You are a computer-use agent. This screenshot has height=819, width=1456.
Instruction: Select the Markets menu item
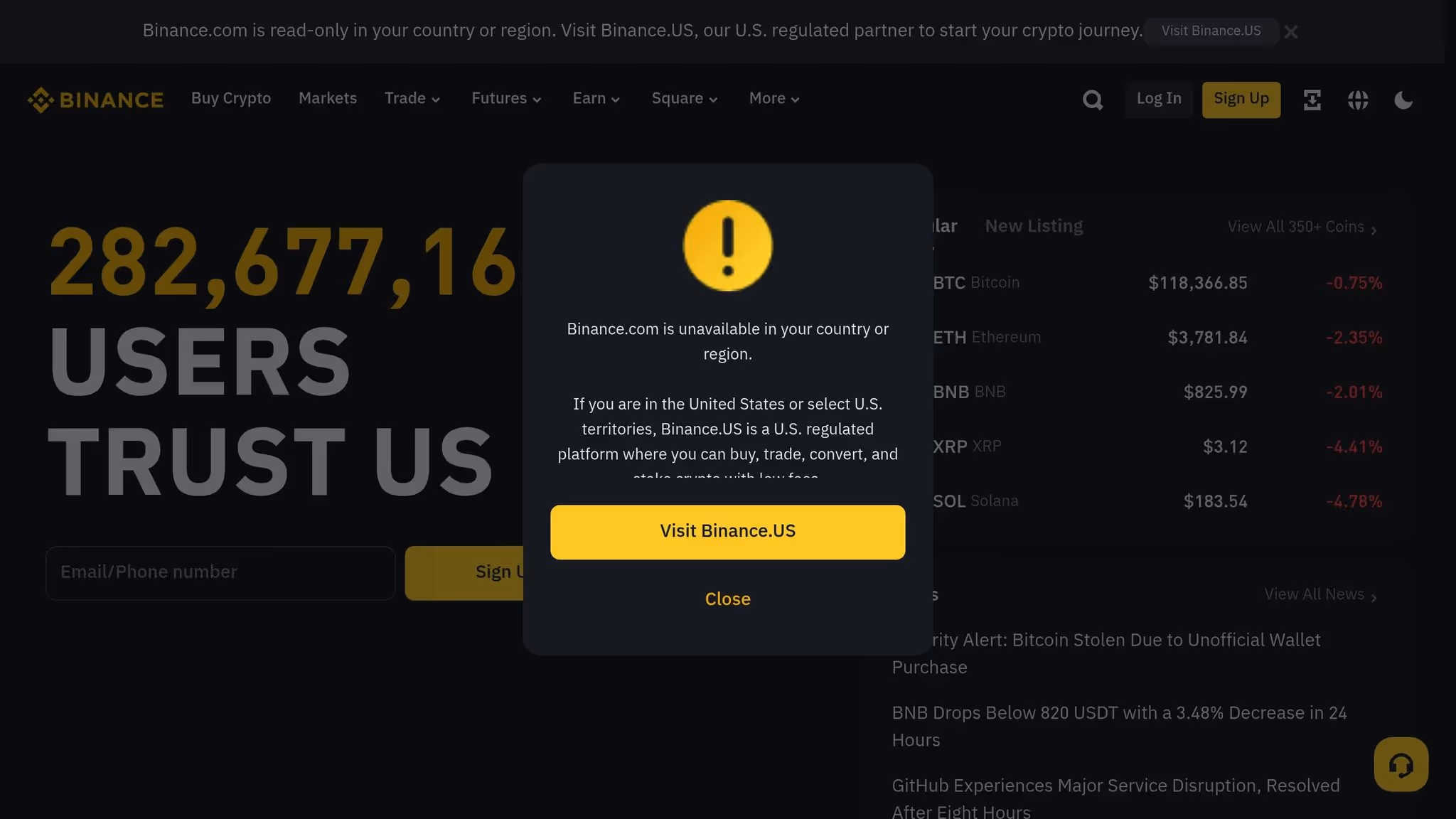pos(327,98)
